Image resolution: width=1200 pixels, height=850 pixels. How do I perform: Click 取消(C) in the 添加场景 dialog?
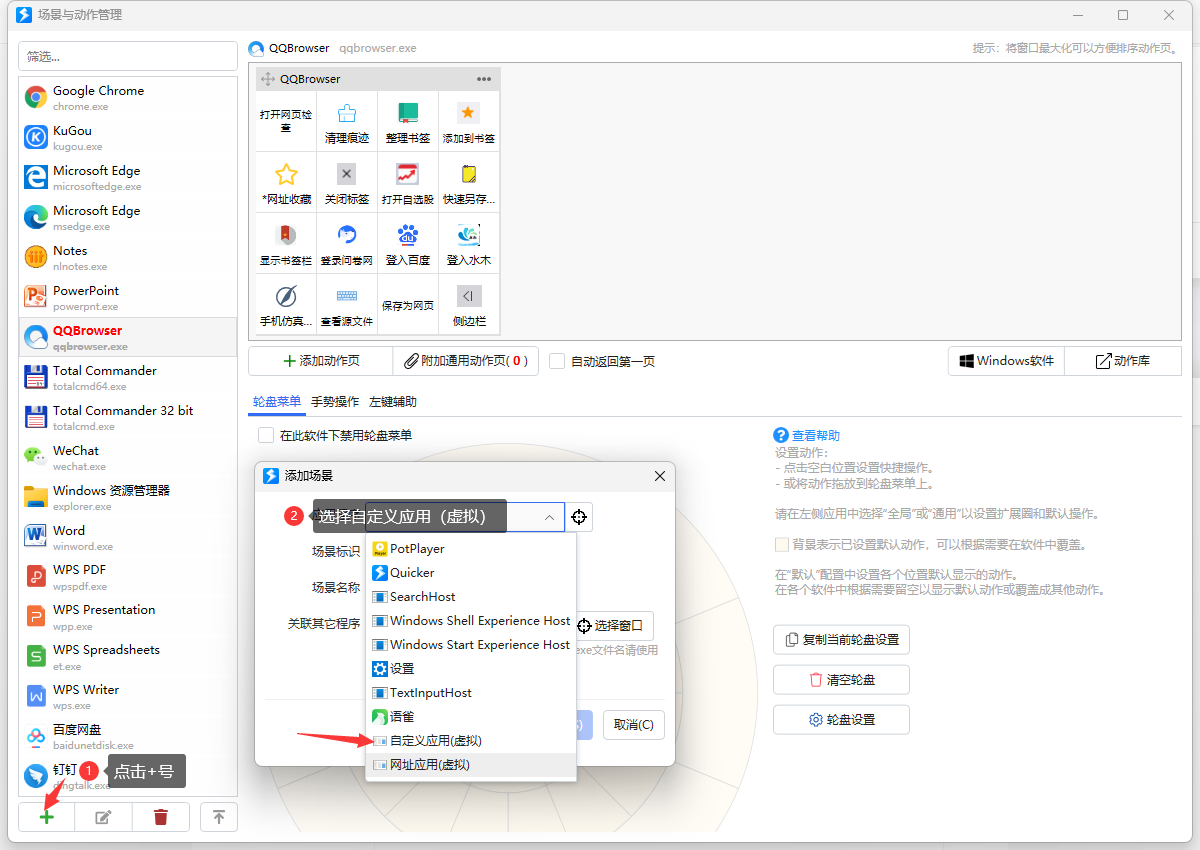click(x=634, y=725)
